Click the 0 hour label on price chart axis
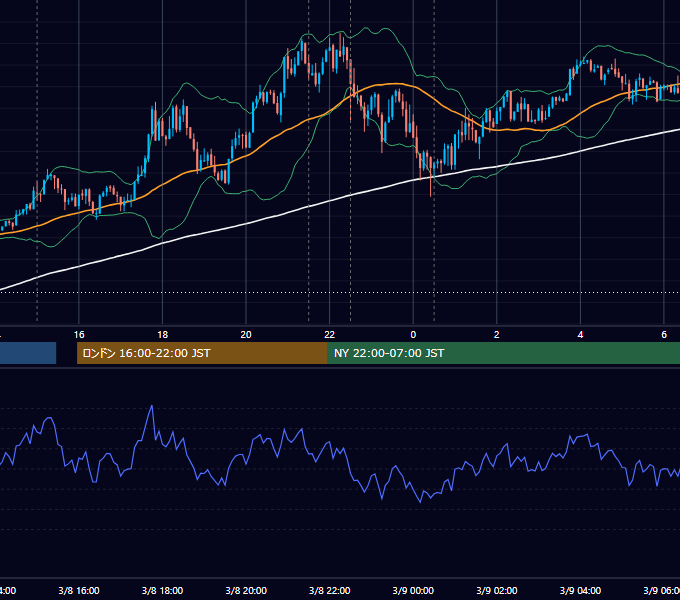680x600 pixels. pyautogui.click(x=413, y=335)
